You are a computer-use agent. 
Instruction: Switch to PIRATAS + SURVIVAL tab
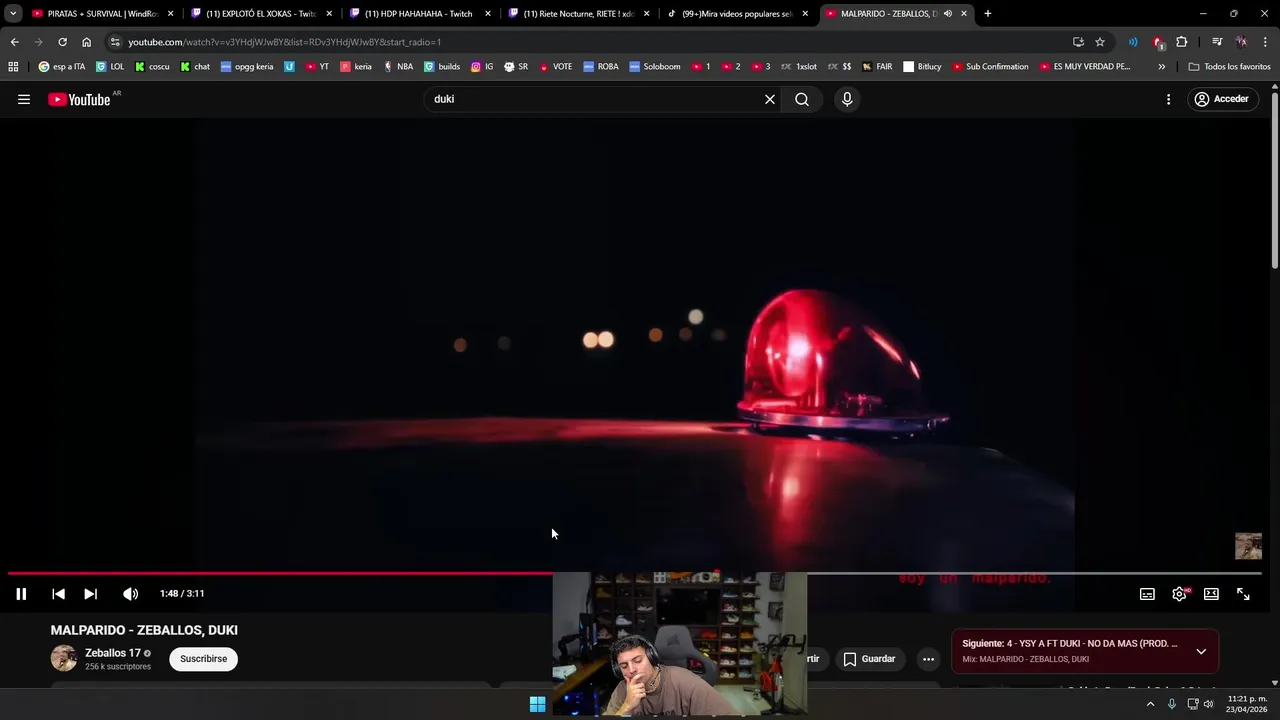point(103,14)
